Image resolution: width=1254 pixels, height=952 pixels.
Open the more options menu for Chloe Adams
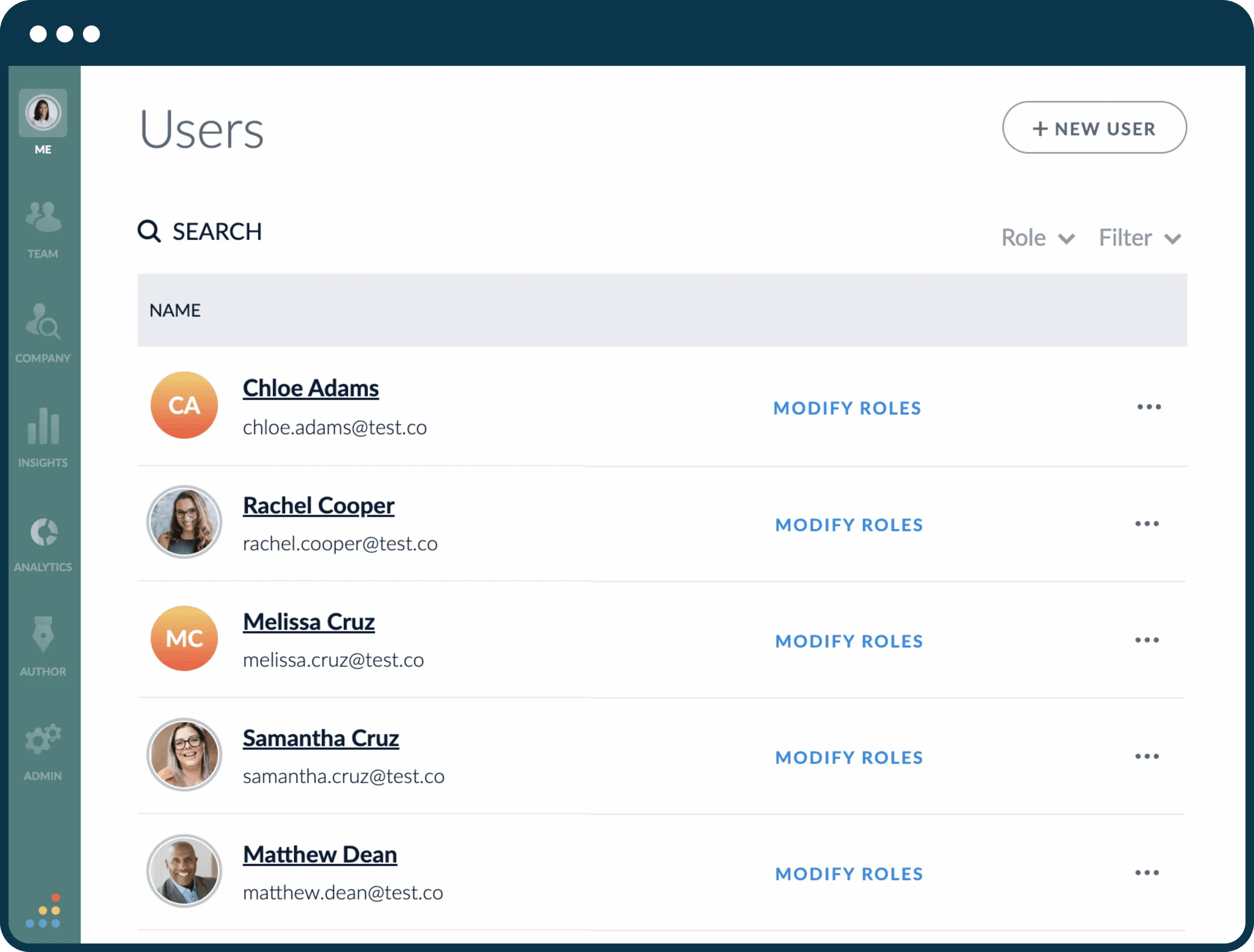(1149, 407)
